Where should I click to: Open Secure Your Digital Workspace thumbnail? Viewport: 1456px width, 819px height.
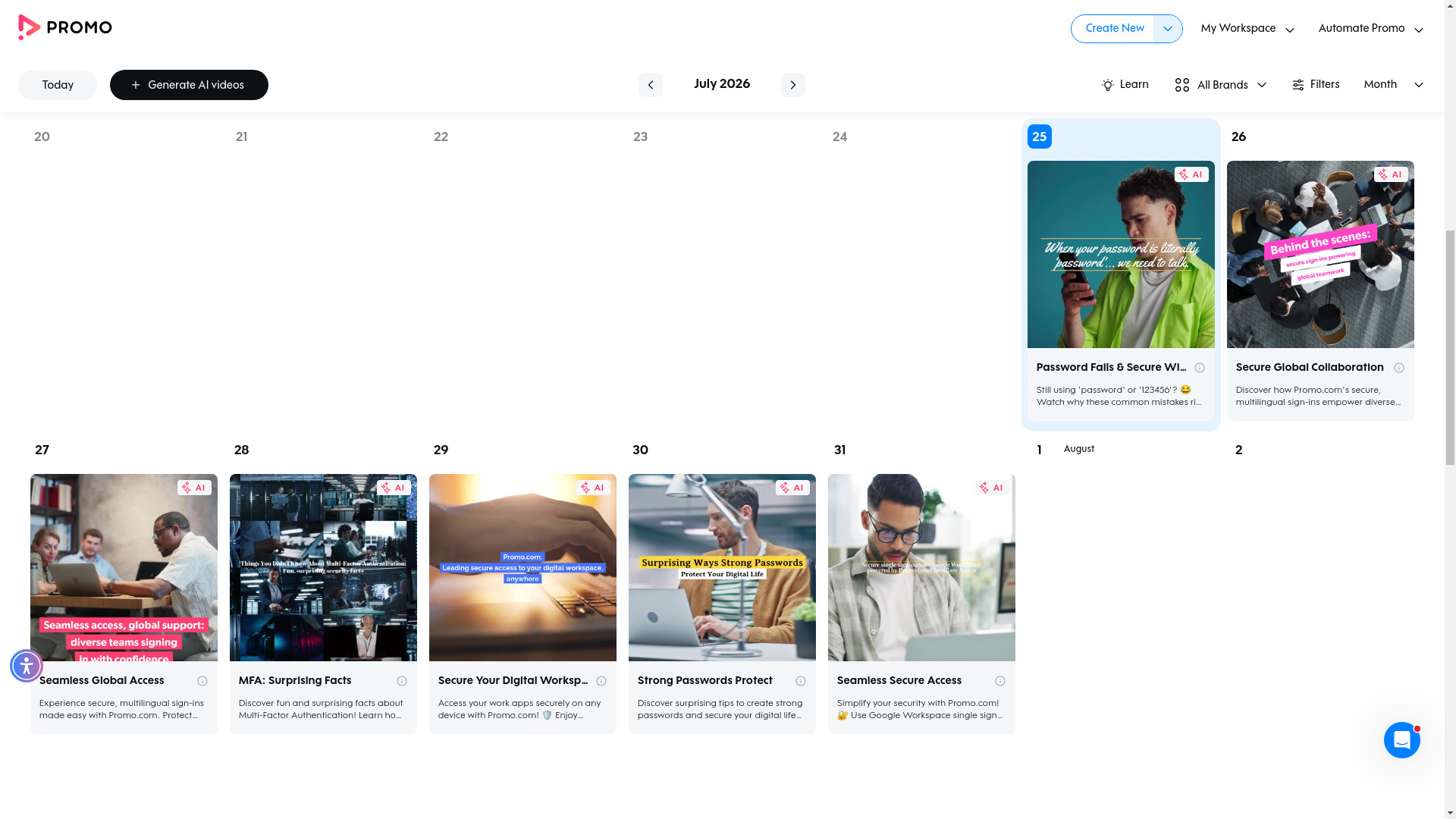click(x=522, y=568)
